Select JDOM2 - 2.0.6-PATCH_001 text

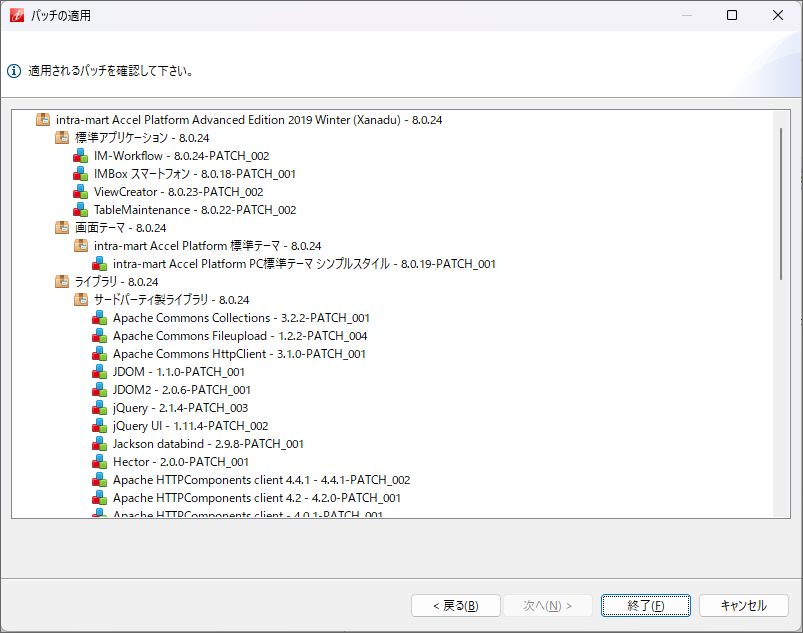pos(182,390)
